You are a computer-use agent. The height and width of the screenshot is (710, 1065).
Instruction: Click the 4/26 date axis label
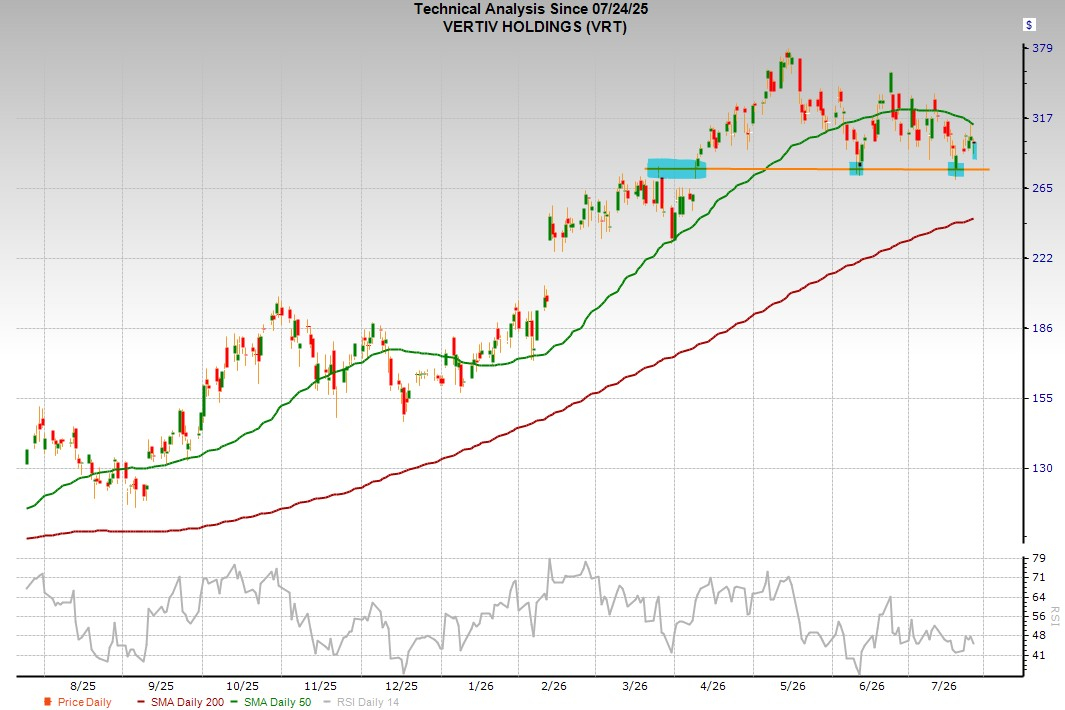(x=713, y=686)
